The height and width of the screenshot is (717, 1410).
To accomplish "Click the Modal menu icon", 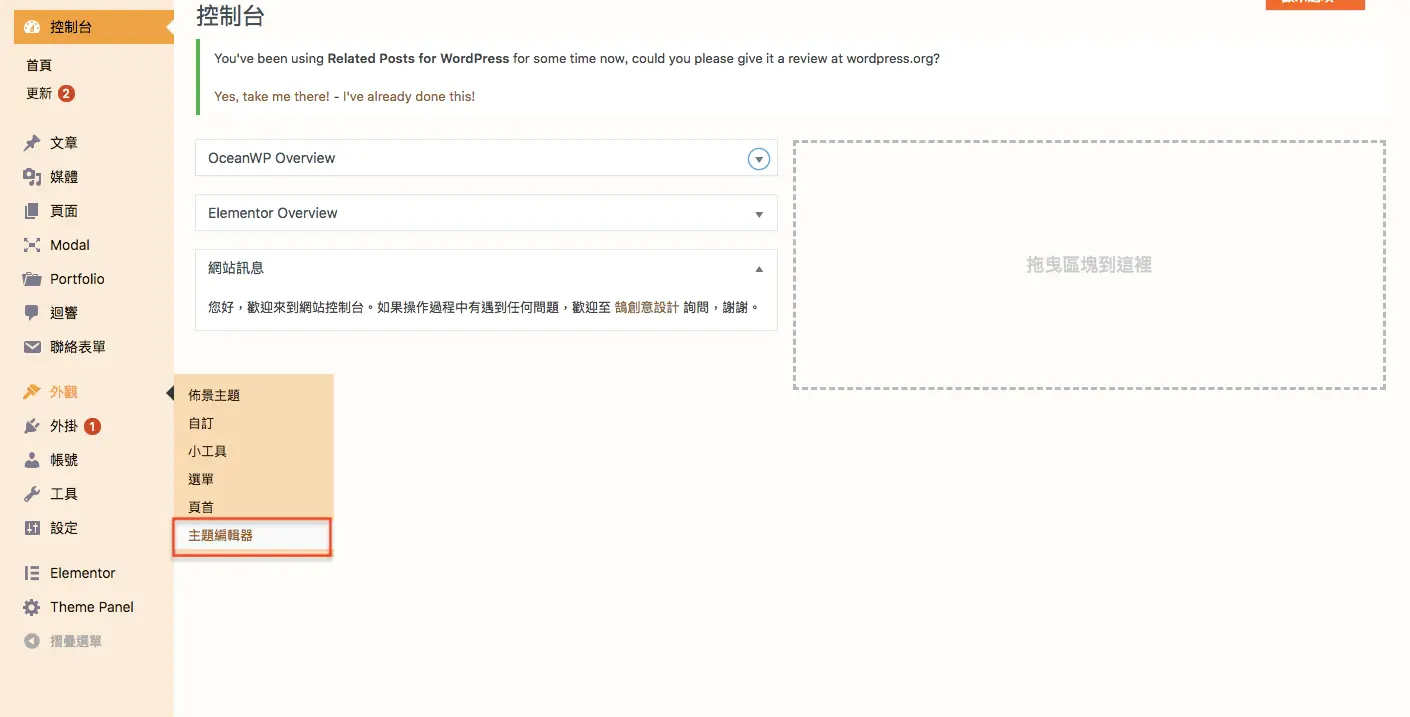I will tap(32, 245).
